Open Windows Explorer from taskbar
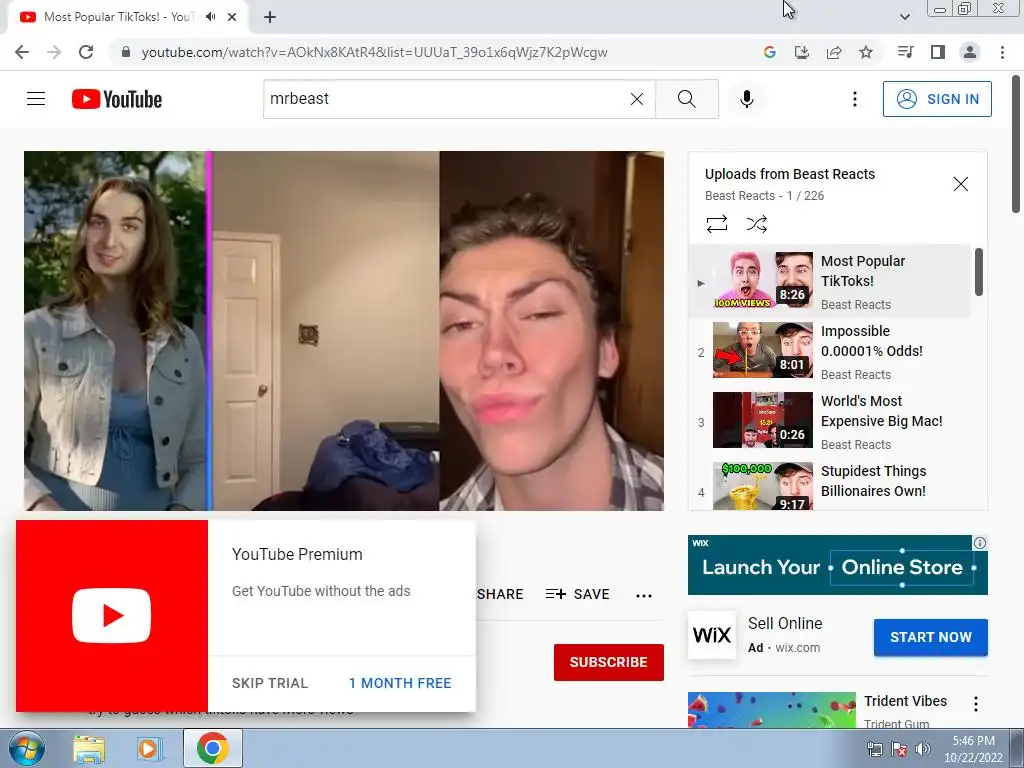This screenshot has height=768, width=1024. (89, 749)
